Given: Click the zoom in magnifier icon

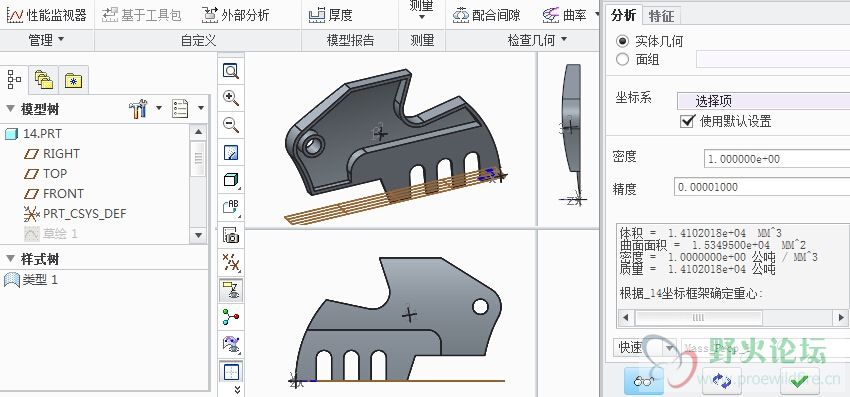Looking at the screenshot, I should pos(231,98).
